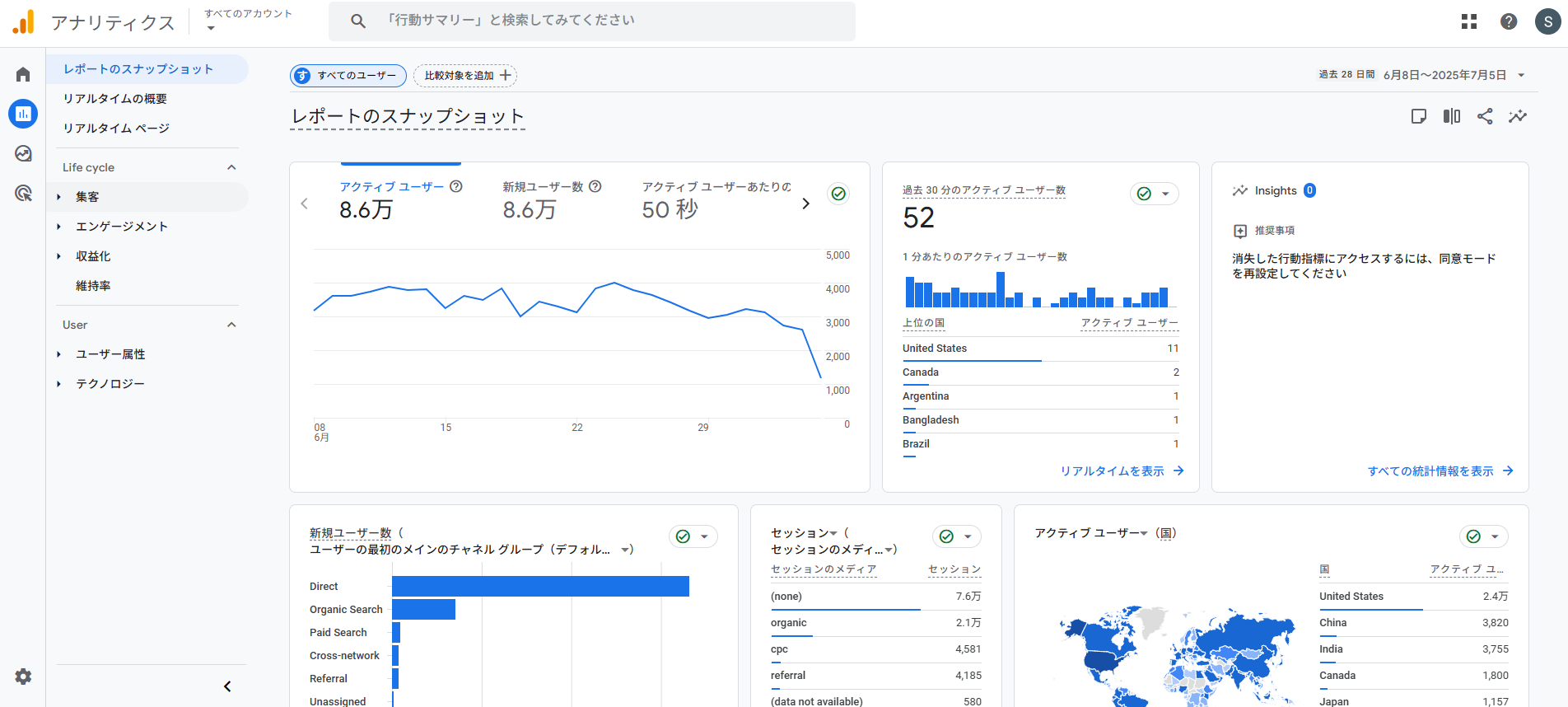The image size is (1568, 707).
Task: Open data quality dropdown on 新規ユーザー数 card
Action: click(693, 536)
